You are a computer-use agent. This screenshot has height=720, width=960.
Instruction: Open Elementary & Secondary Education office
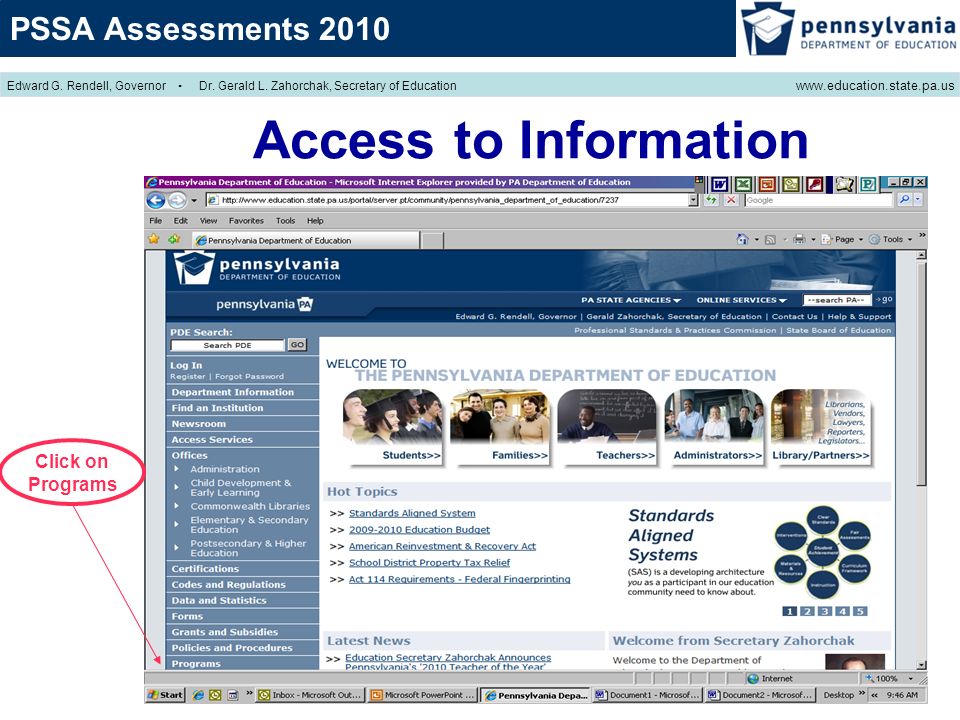click(x=249, y=525)
